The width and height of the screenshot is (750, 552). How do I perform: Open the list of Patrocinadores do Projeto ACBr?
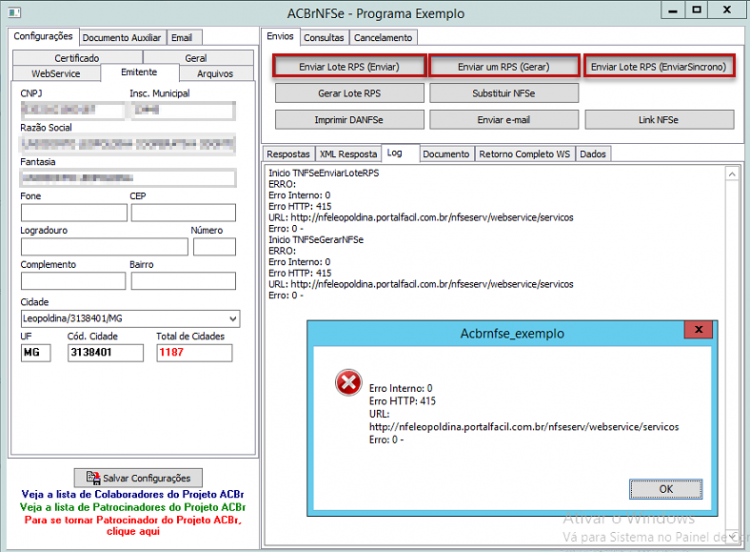132,507
